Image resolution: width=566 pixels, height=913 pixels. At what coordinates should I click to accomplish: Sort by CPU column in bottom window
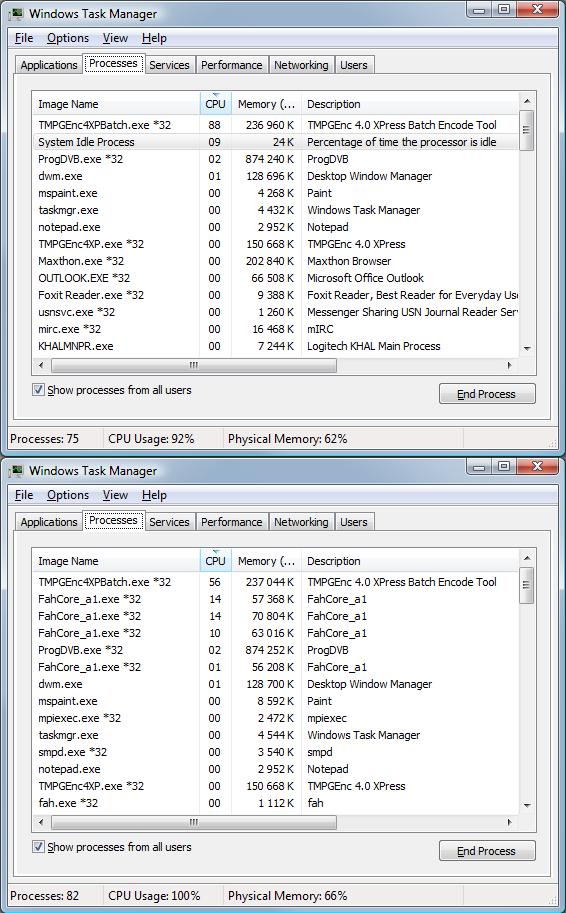point(215,561)
